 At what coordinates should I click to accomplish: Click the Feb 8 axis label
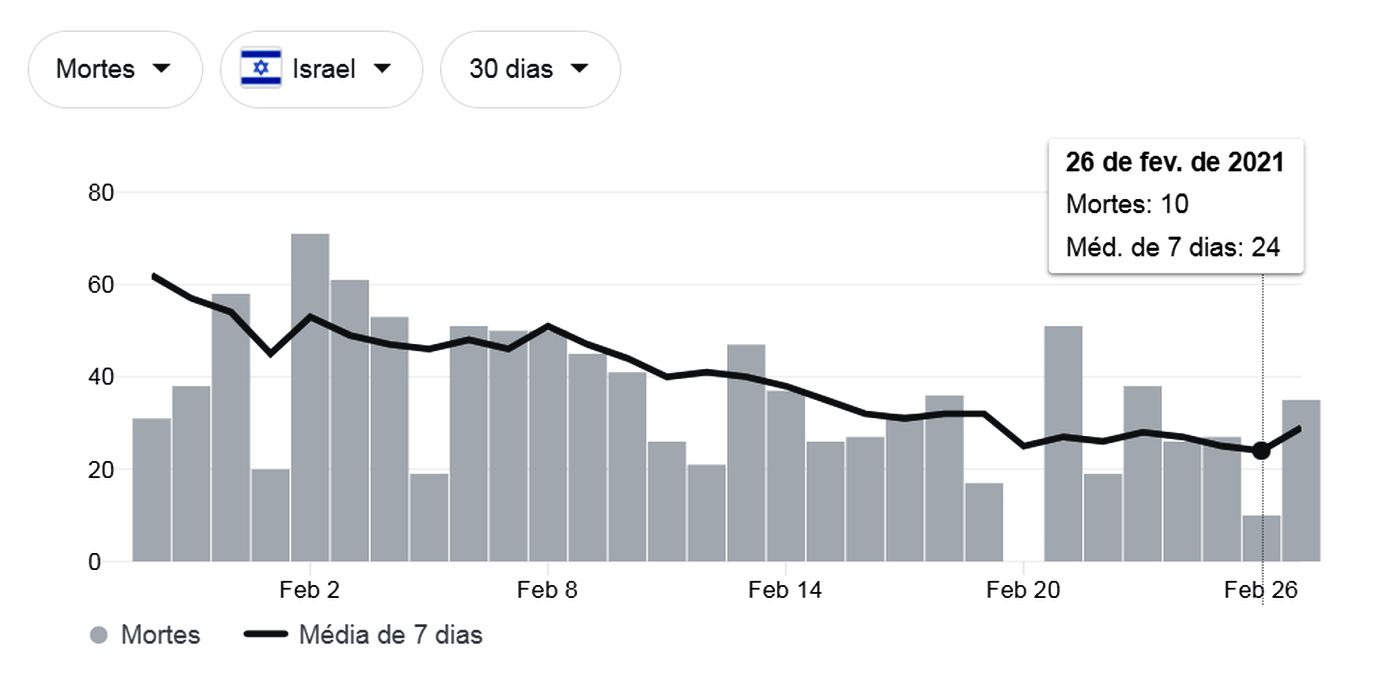[547, 590]
